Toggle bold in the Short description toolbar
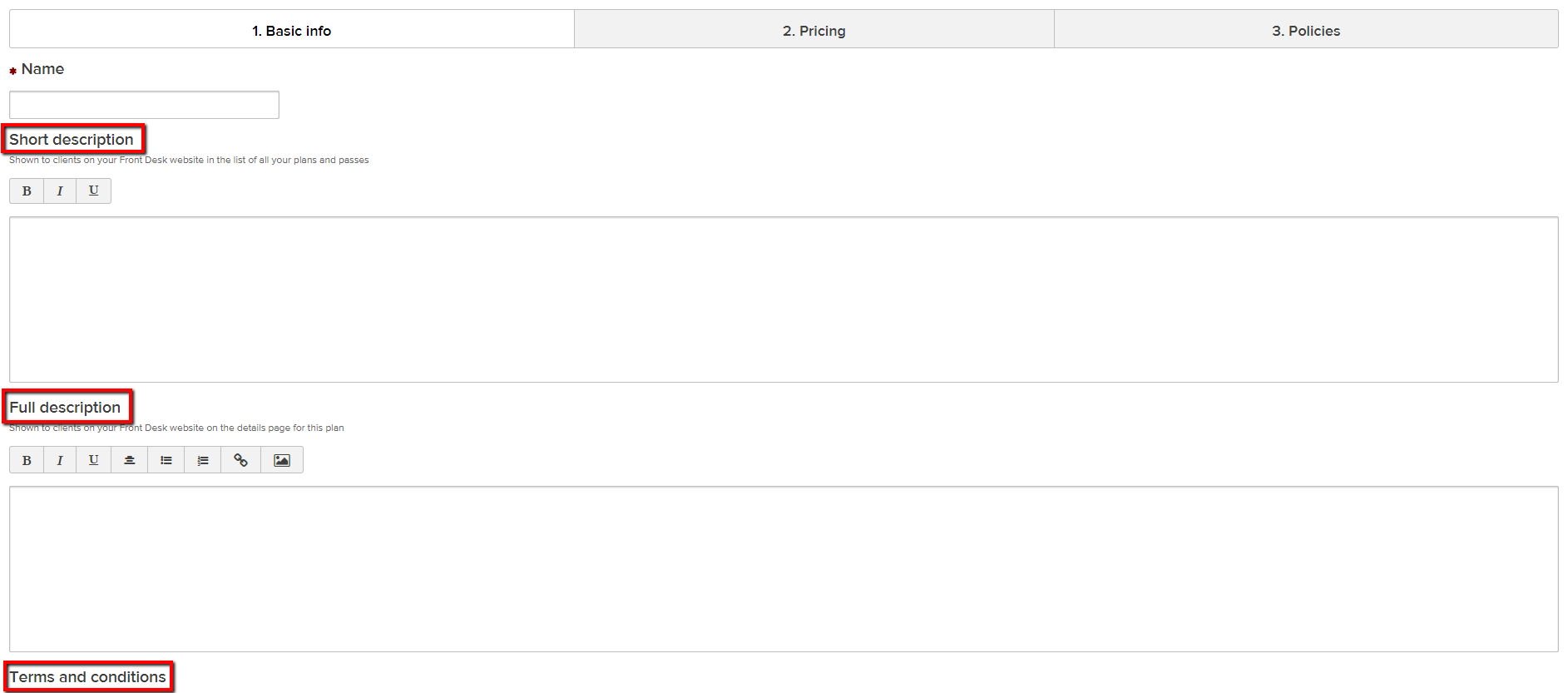Image resolution: width=1568 pixels, height=693 pixels. (27, 191)
